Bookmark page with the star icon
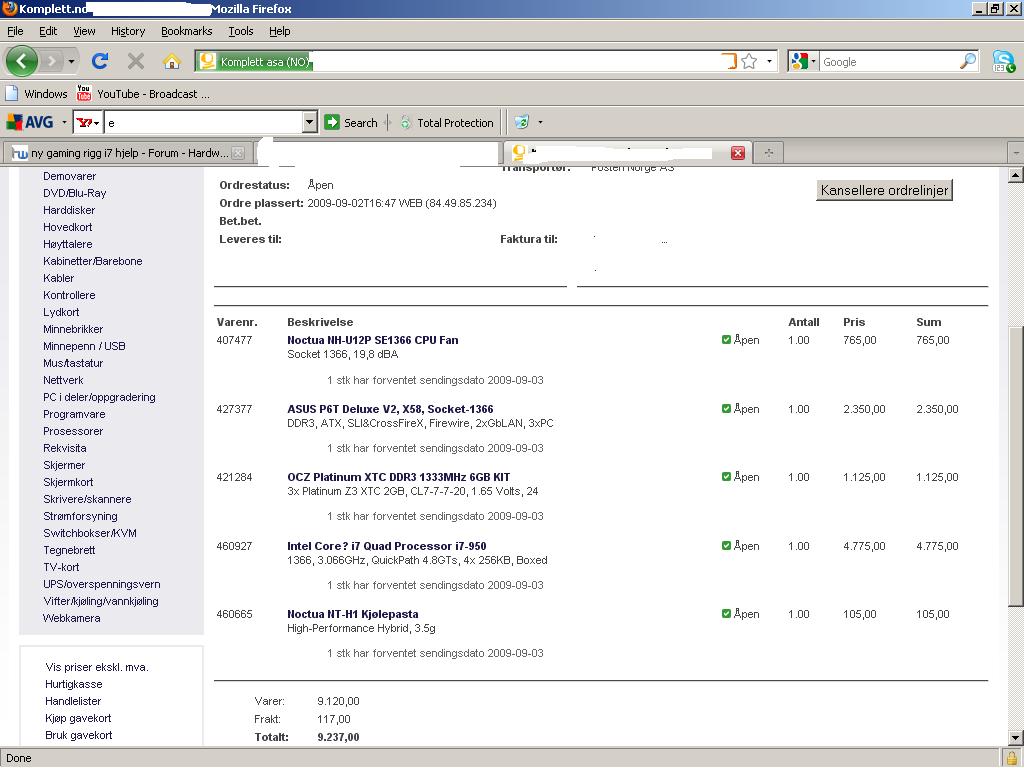Screen dimensions: 1024x768 (749, 61)
